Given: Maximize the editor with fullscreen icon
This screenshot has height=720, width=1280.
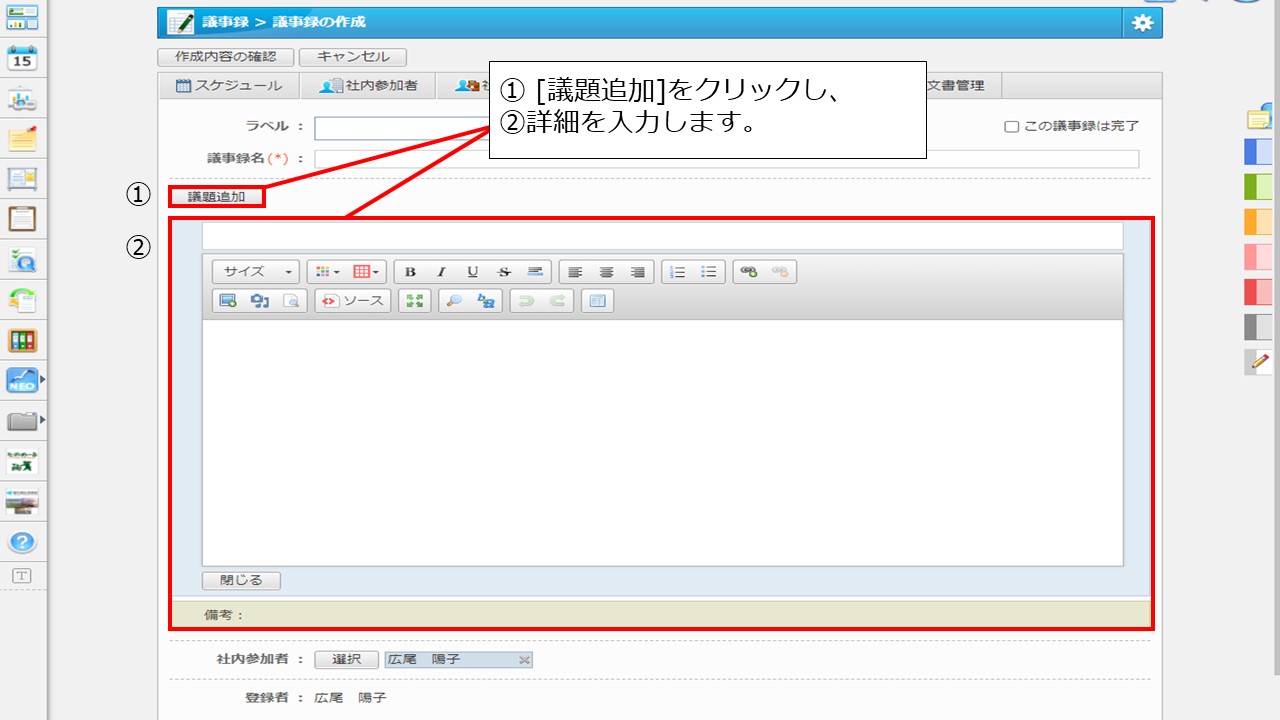Looking at the screenshot, I should click(x=414, y=301).
